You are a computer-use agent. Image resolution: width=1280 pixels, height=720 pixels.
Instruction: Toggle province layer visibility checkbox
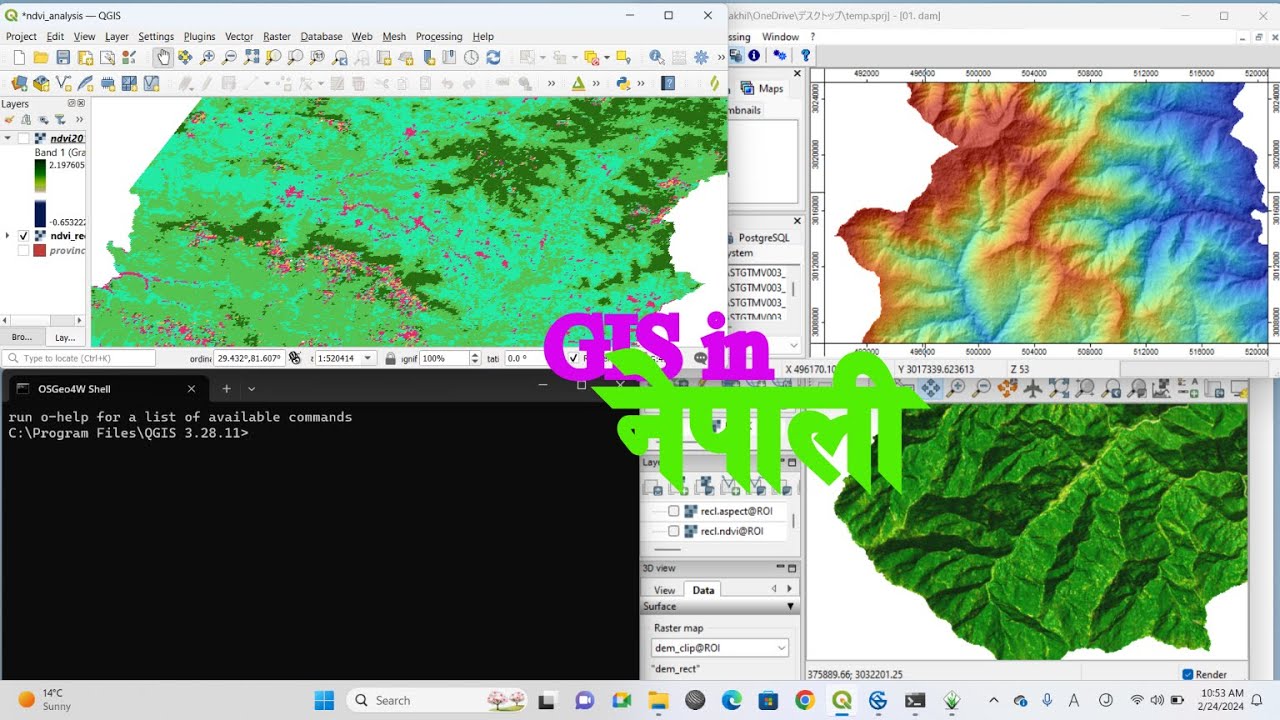point(23,251)
